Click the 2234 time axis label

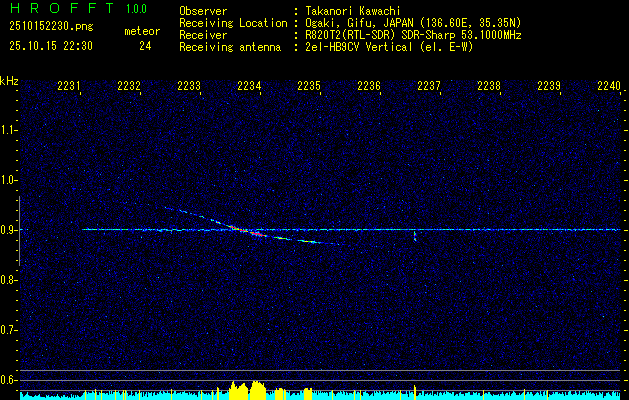click(x=249, y=85)
